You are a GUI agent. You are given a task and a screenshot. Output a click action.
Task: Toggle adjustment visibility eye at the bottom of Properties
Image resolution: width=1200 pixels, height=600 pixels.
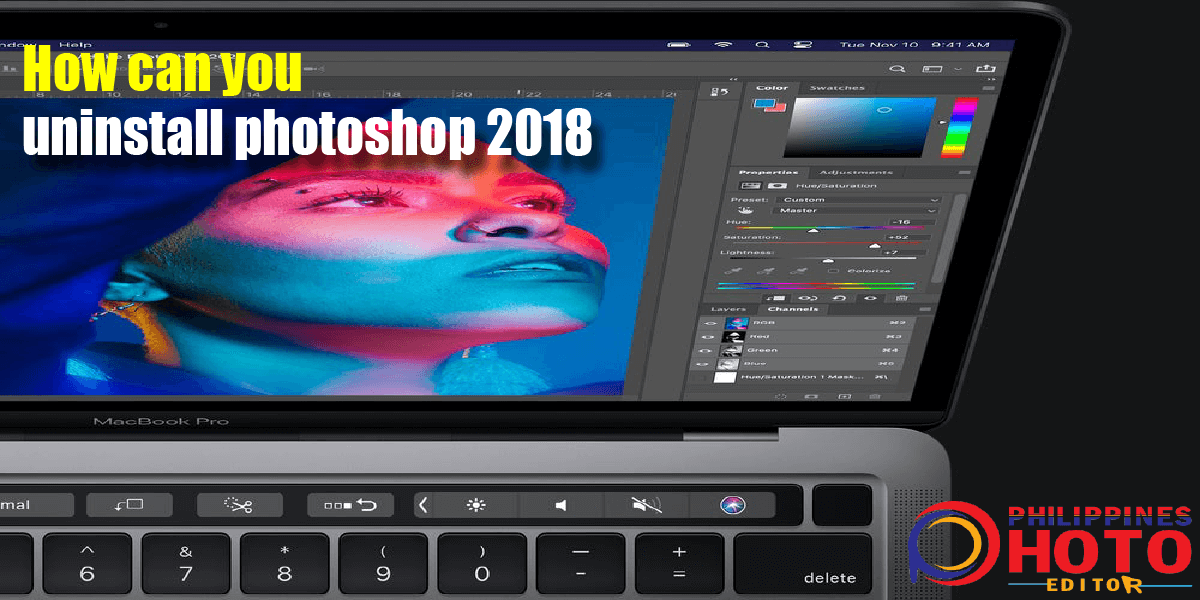(x=870, y=298)
